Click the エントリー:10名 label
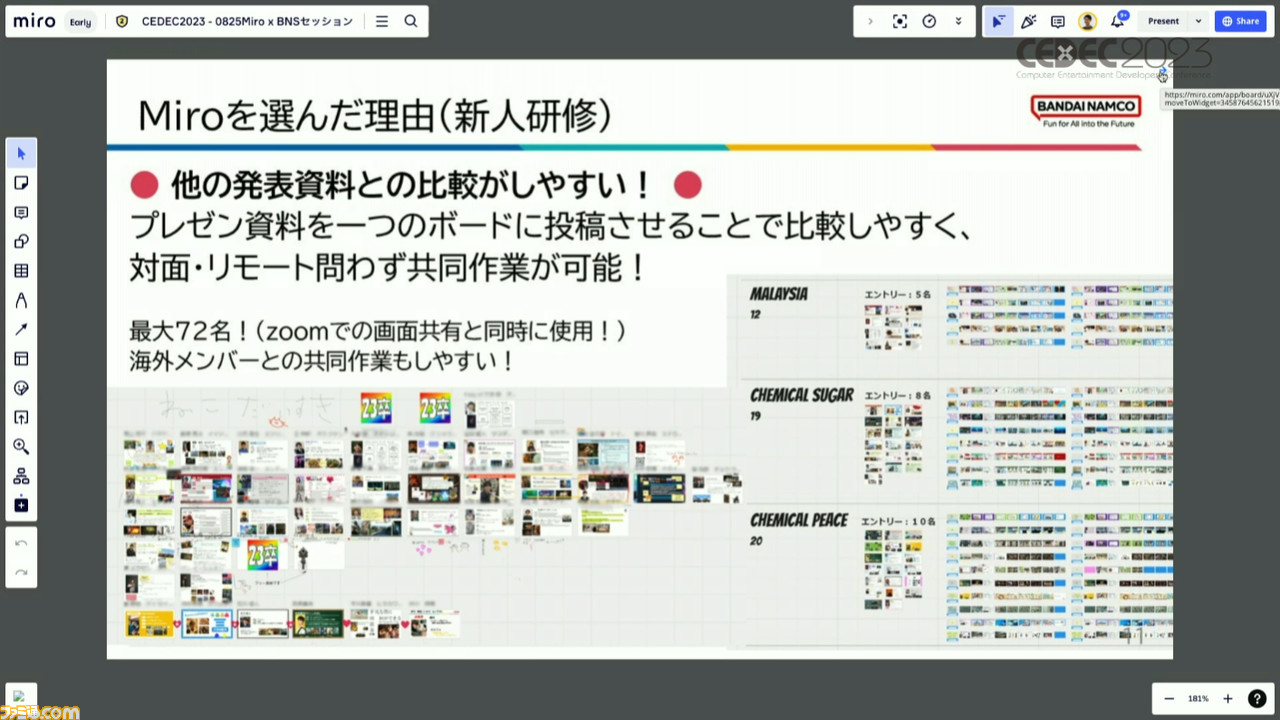Image resolution: width=1280 pixels, height=720 pixels. point(900,521)
